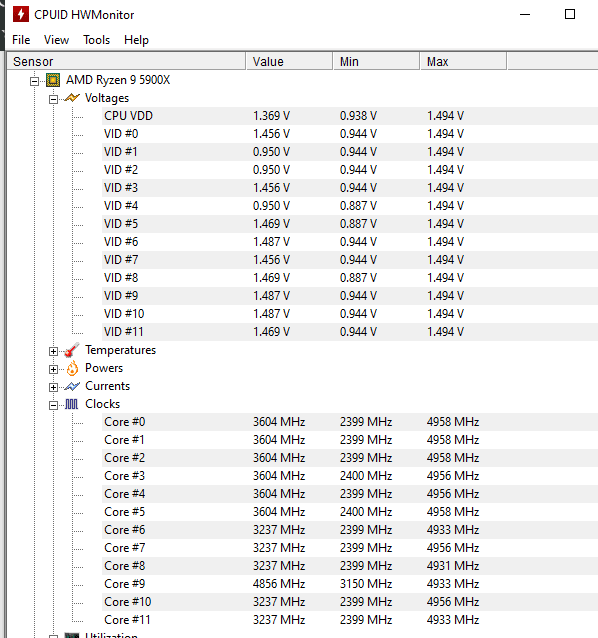598x638 pixels.
Task: Select the VID #1 row
Action: pyautogui.click(x=350, y=152)
